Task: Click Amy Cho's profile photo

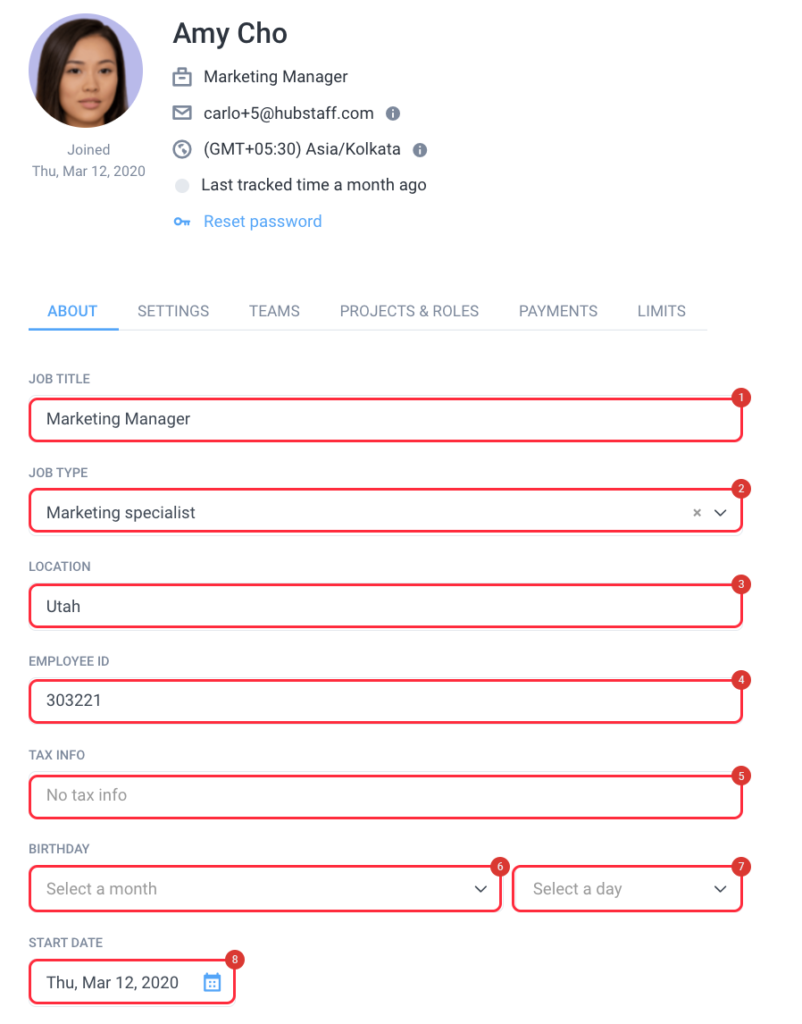Action: pos(85,70)
